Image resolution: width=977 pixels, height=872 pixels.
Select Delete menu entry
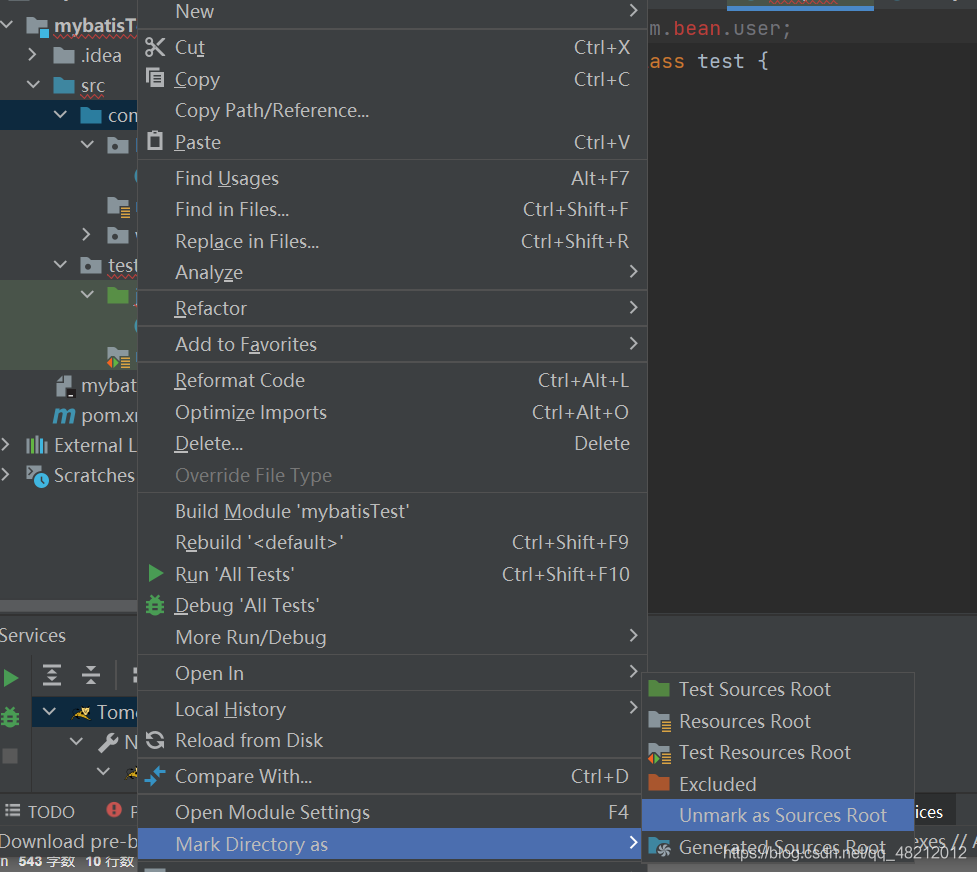(x=392, y=444)
